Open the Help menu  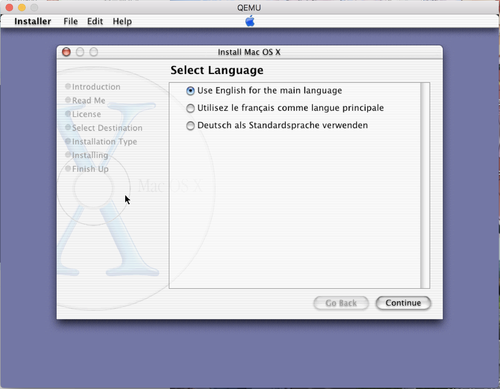(122, 21)
